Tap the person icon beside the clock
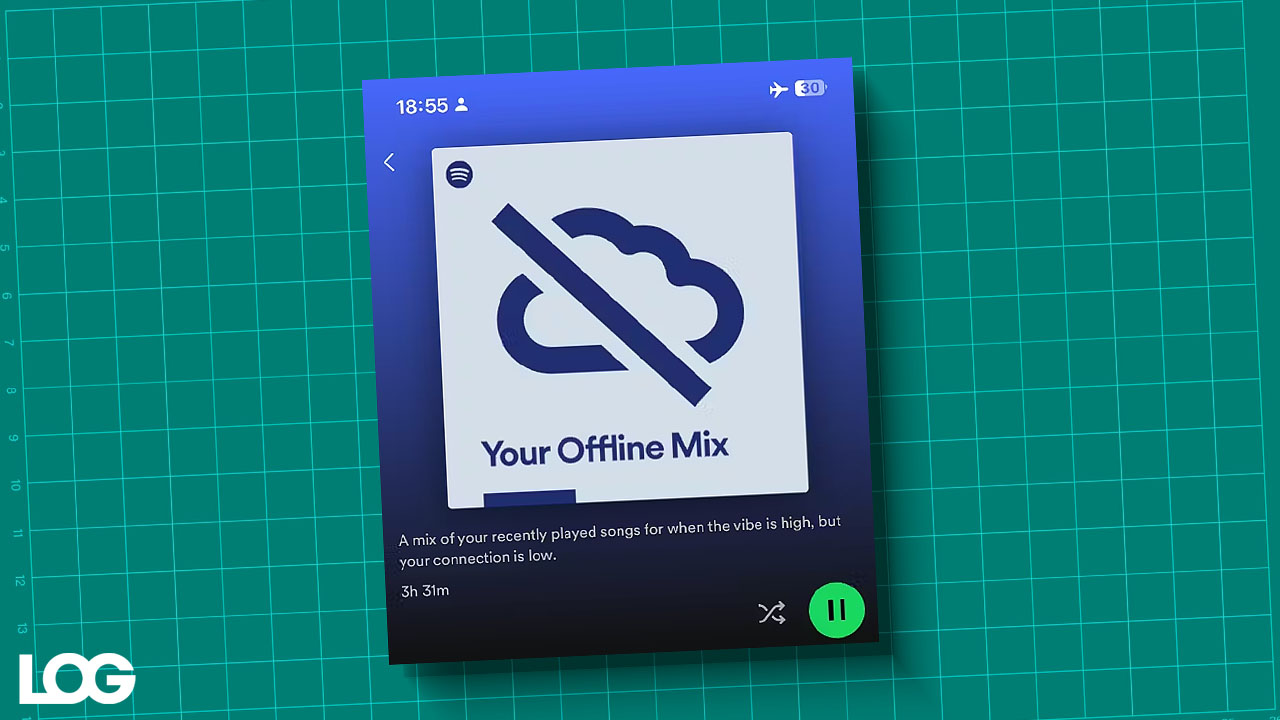 [461, 104]
